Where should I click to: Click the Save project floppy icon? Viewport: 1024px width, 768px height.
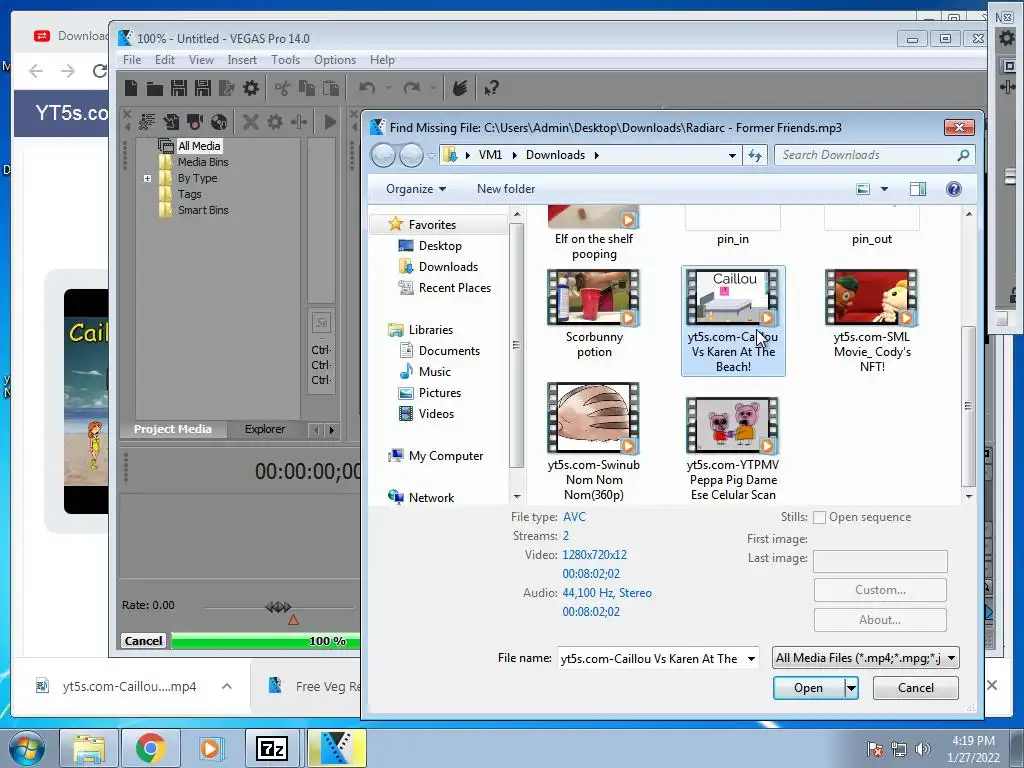178,88
